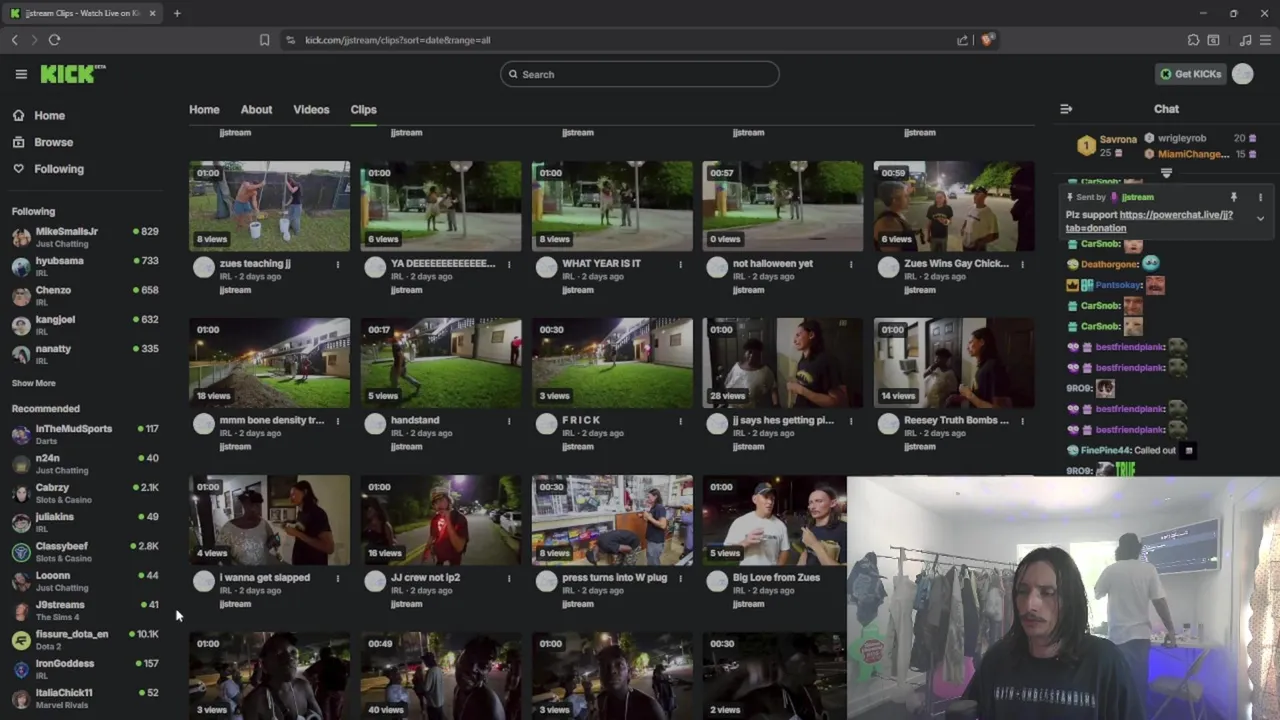Click the browser share icon in address bar
The image size is (1280, 720).
[x=962, y=40]
